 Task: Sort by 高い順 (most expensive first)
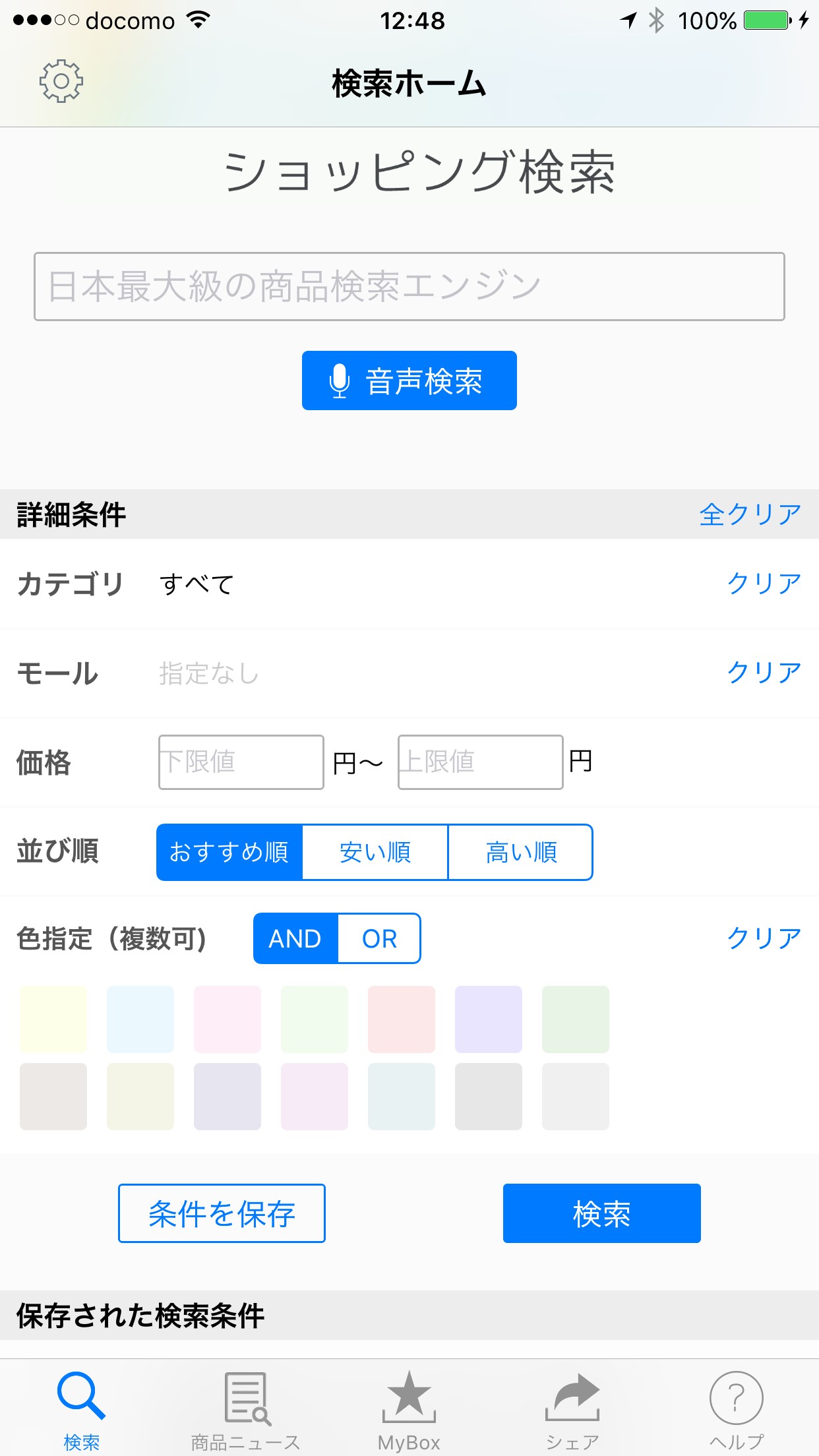point(521,852)
